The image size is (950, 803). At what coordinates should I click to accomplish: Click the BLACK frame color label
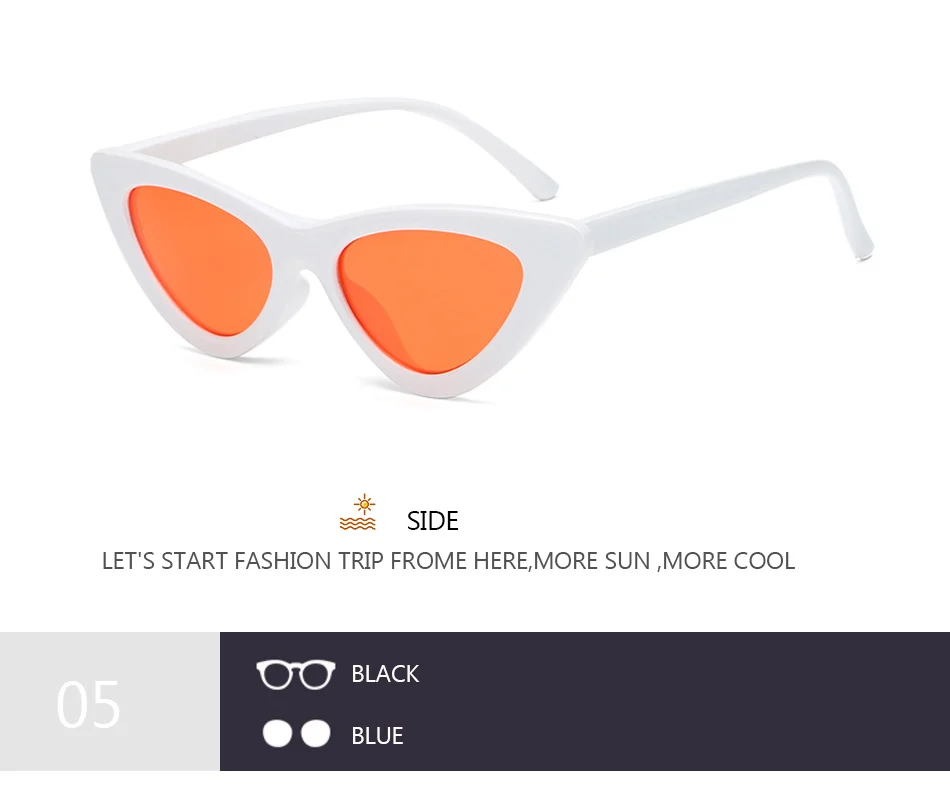tap(385, 674)
